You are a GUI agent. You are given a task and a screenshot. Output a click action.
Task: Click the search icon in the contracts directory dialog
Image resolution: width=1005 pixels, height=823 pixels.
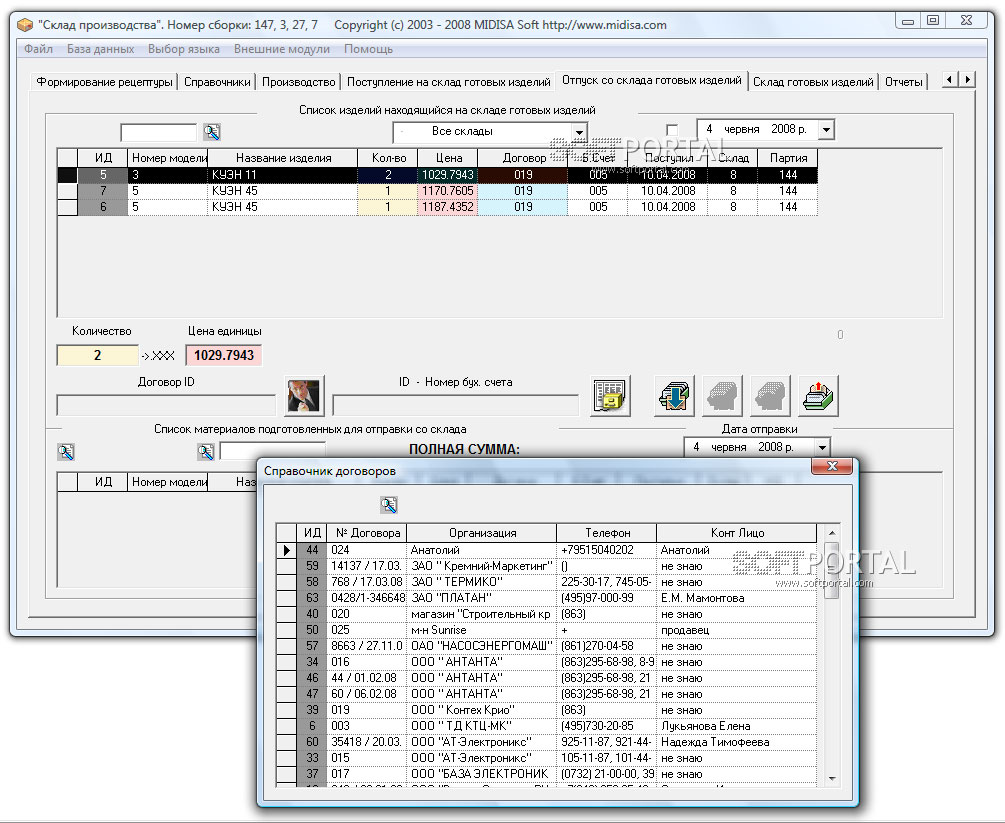(x=388, y=505)
